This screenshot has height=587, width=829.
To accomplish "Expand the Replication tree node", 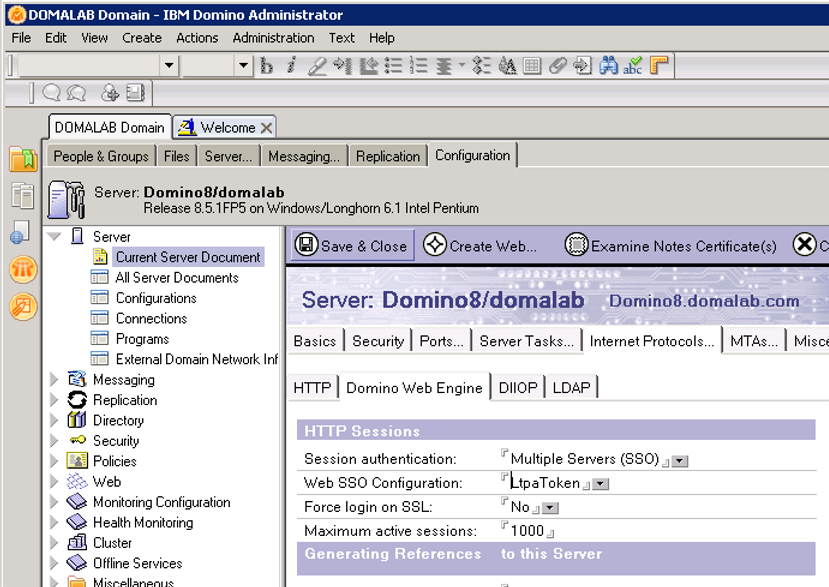I will (x=54, y=400).
